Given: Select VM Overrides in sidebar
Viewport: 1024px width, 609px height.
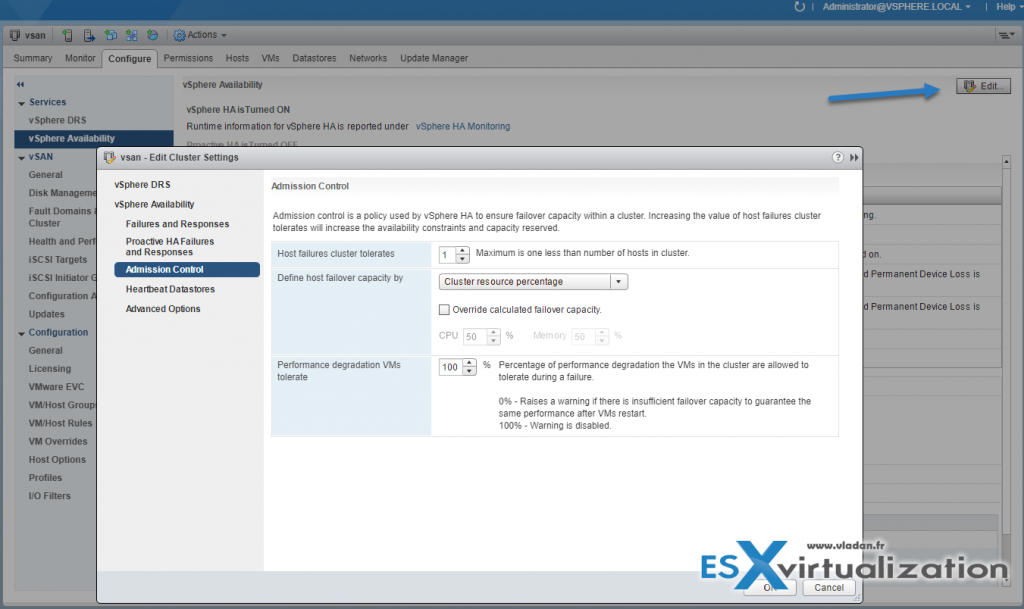Looking at the screenshot, I should point(57,441).
